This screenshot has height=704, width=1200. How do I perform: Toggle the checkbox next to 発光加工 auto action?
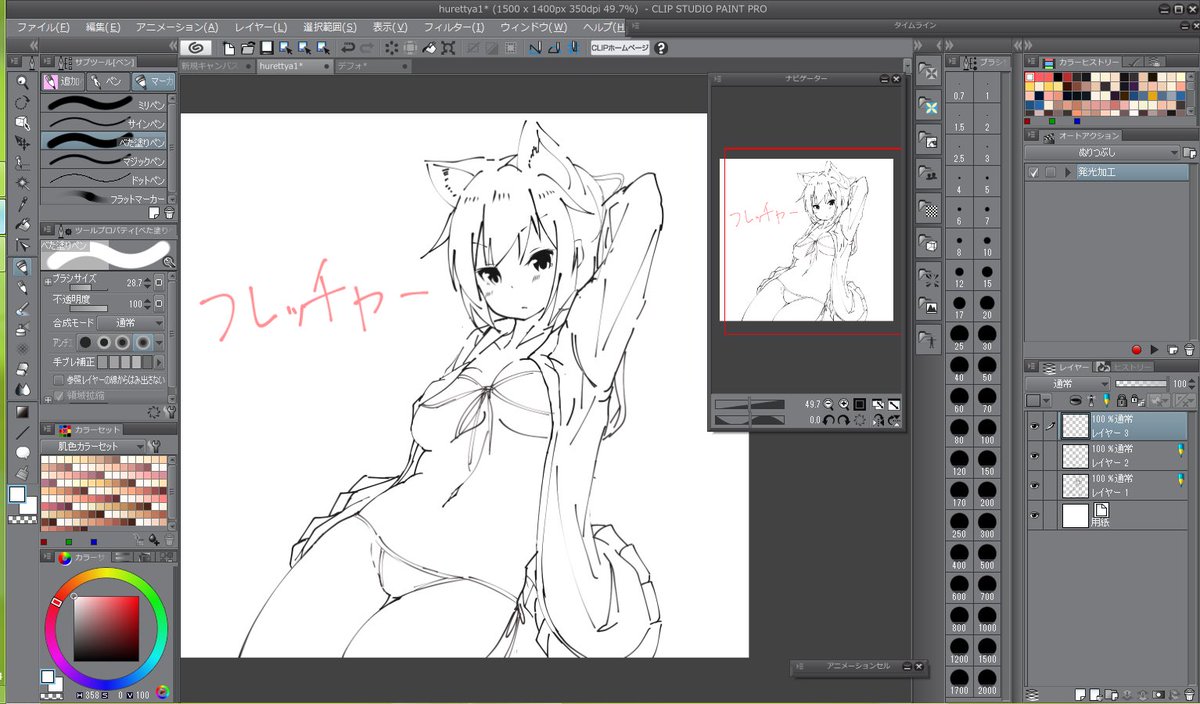point(1034,171)
